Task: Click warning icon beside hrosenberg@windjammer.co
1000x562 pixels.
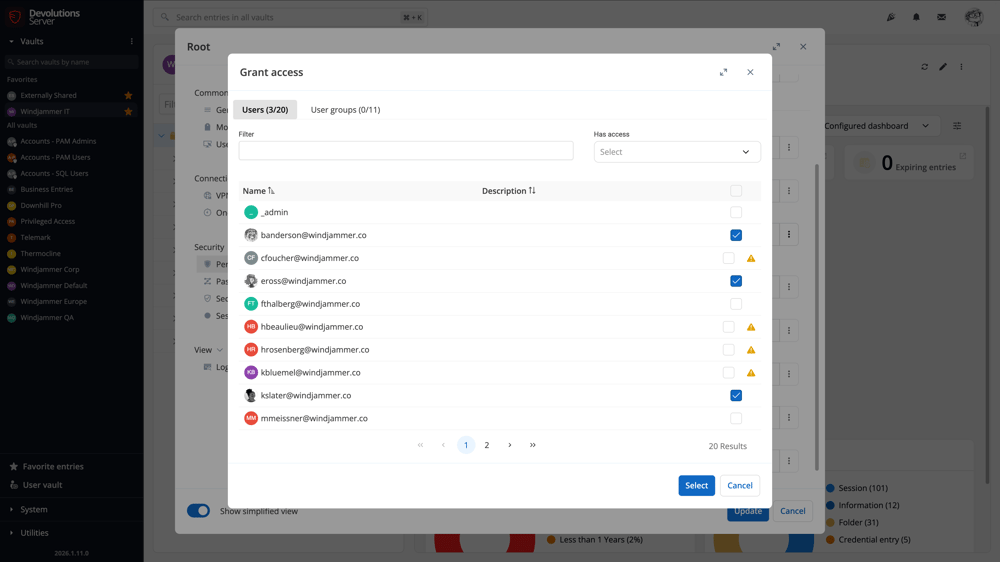Action: (751, 350)
